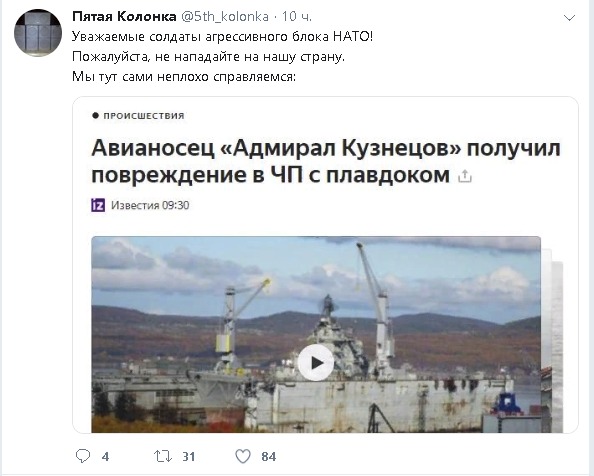Click the black dot before ПРОИСШЕСТВИЯ
This screenshot has width=594, height=476.
tap(95, 115)
